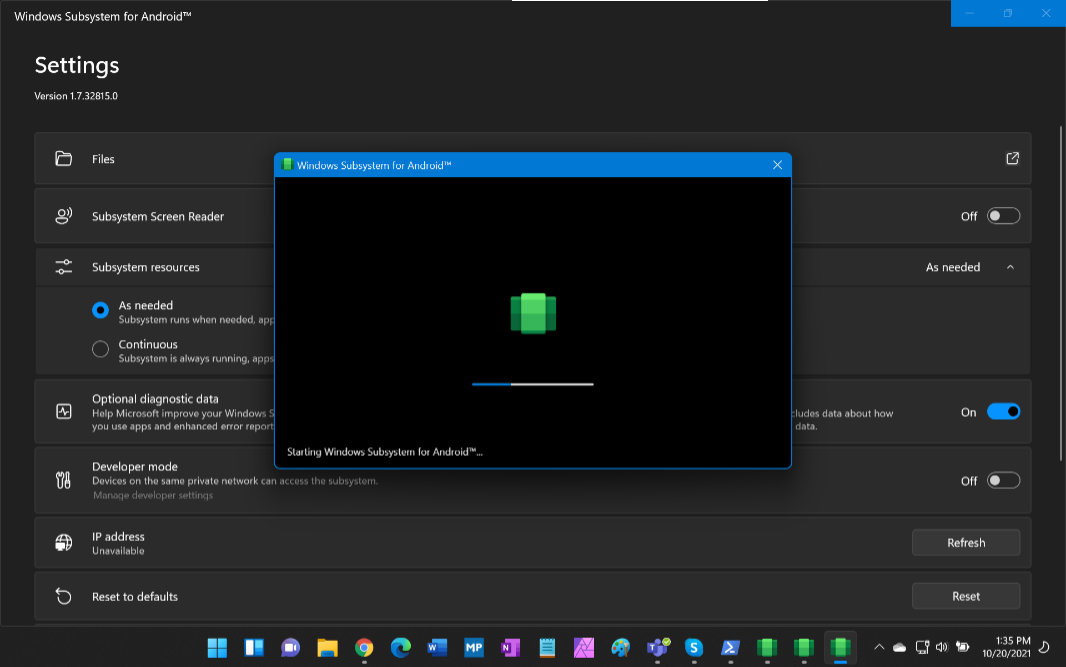Click the startup progress bar
The image size is (1066, 667).
click(532, 384)
